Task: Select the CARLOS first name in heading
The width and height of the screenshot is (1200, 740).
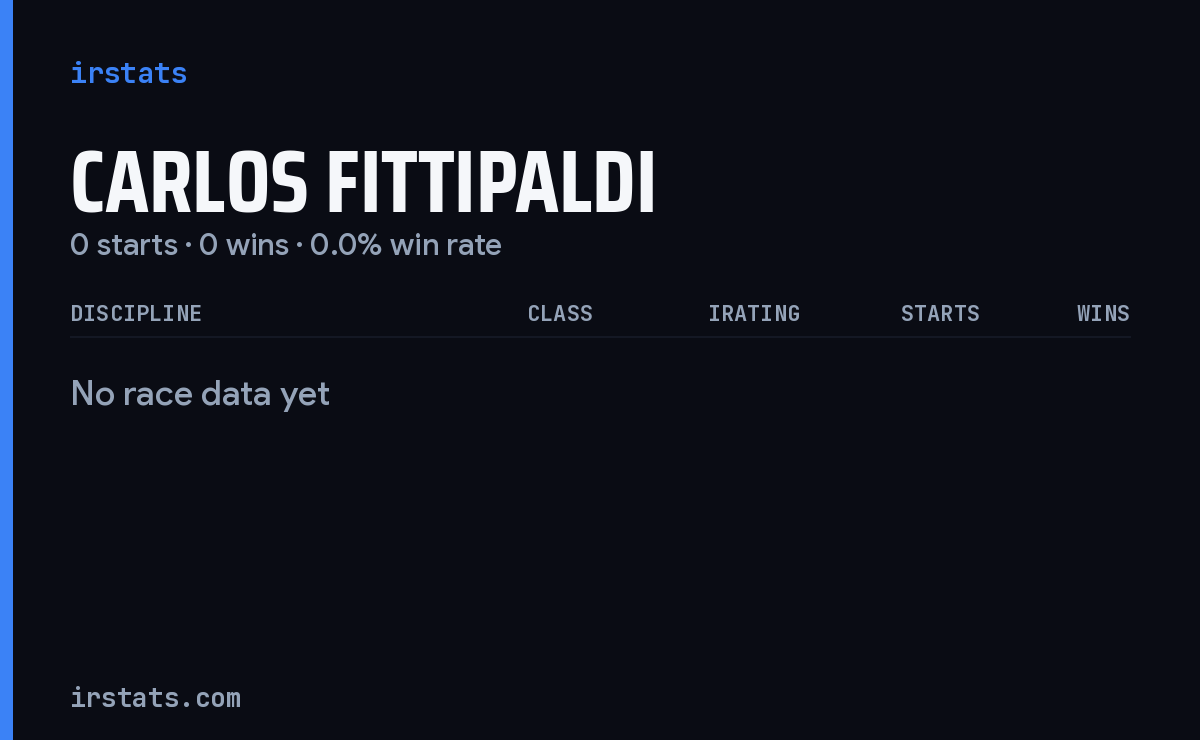Action: point(189,184)
